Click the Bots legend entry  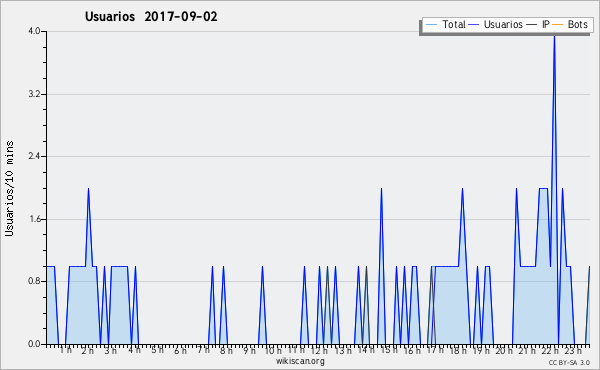[570, 24]
